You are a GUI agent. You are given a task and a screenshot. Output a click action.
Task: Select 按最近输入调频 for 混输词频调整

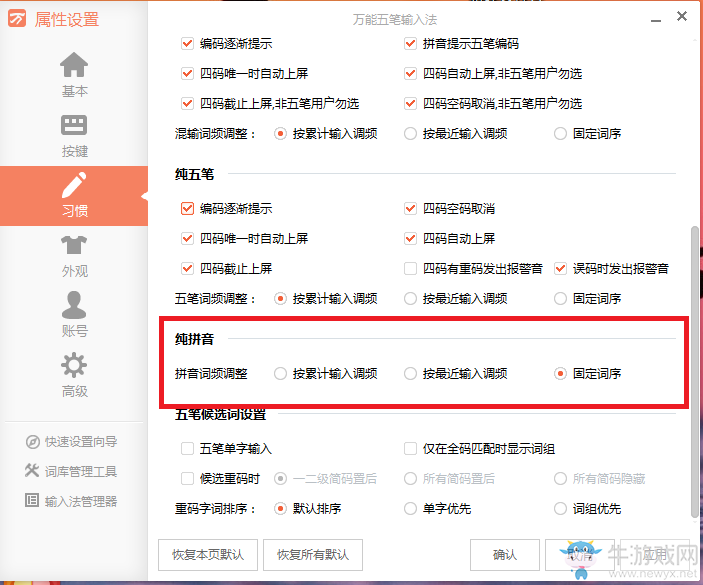(x=410, y=134)
